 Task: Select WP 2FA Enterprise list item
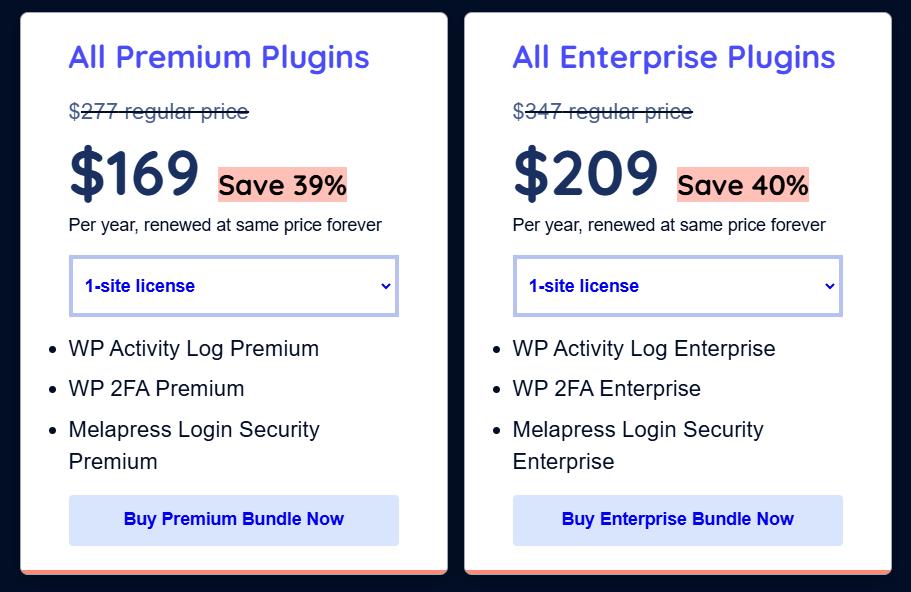606,389
